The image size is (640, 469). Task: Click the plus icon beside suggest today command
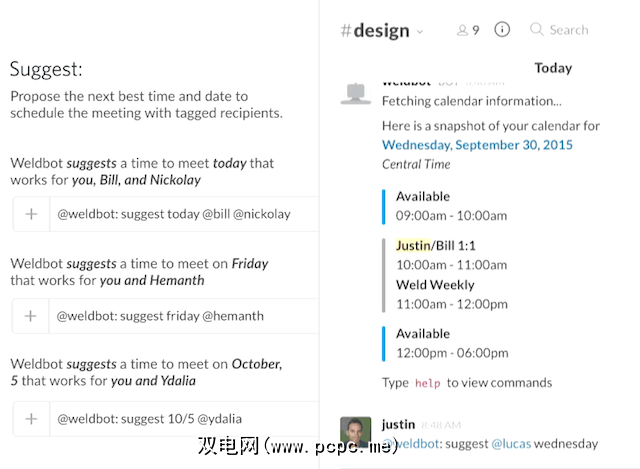[30, 214]
